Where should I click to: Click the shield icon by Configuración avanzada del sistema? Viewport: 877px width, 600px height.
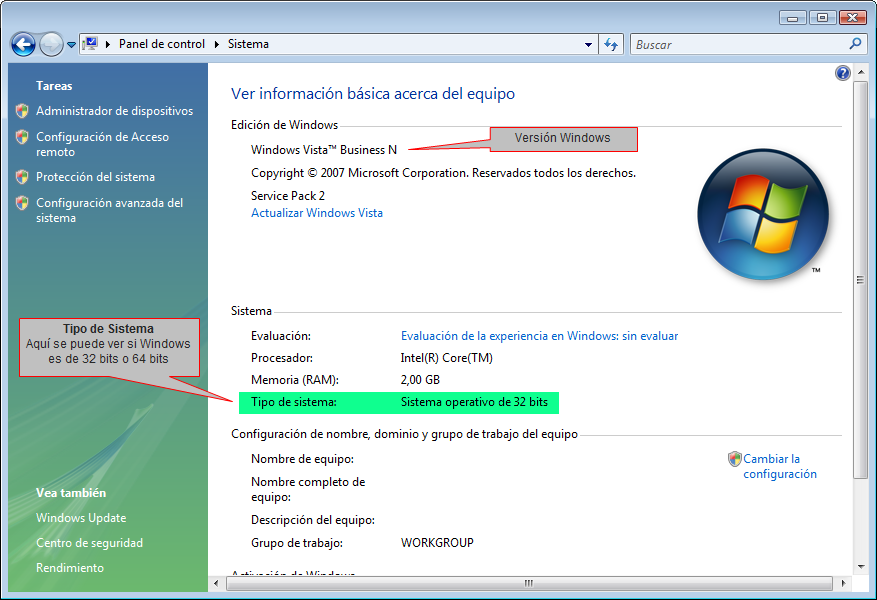click(22, 202)
